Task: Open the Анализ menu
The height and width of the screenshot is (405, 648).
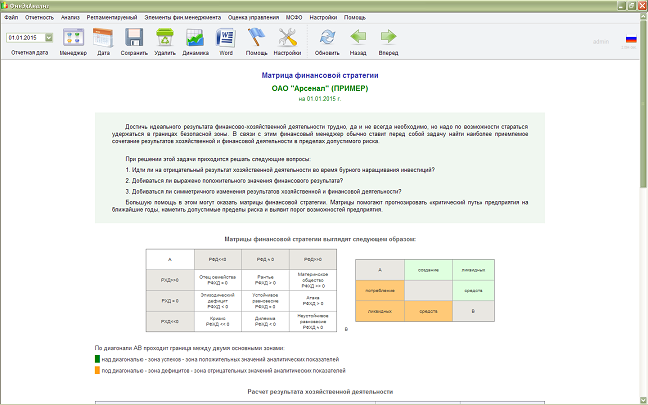Action: (70, 17)
